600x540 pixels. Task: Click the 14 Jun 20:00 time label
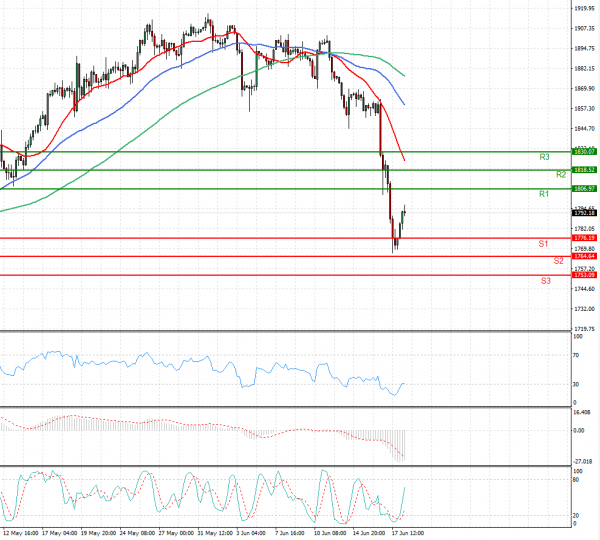369,533
